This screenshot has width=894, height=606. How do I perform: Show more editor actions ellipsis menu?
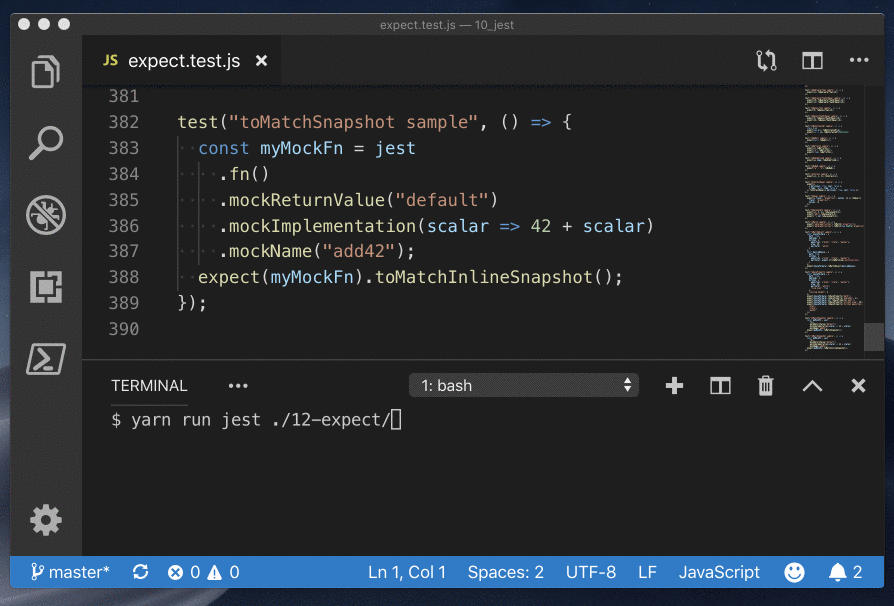(859, 61)
